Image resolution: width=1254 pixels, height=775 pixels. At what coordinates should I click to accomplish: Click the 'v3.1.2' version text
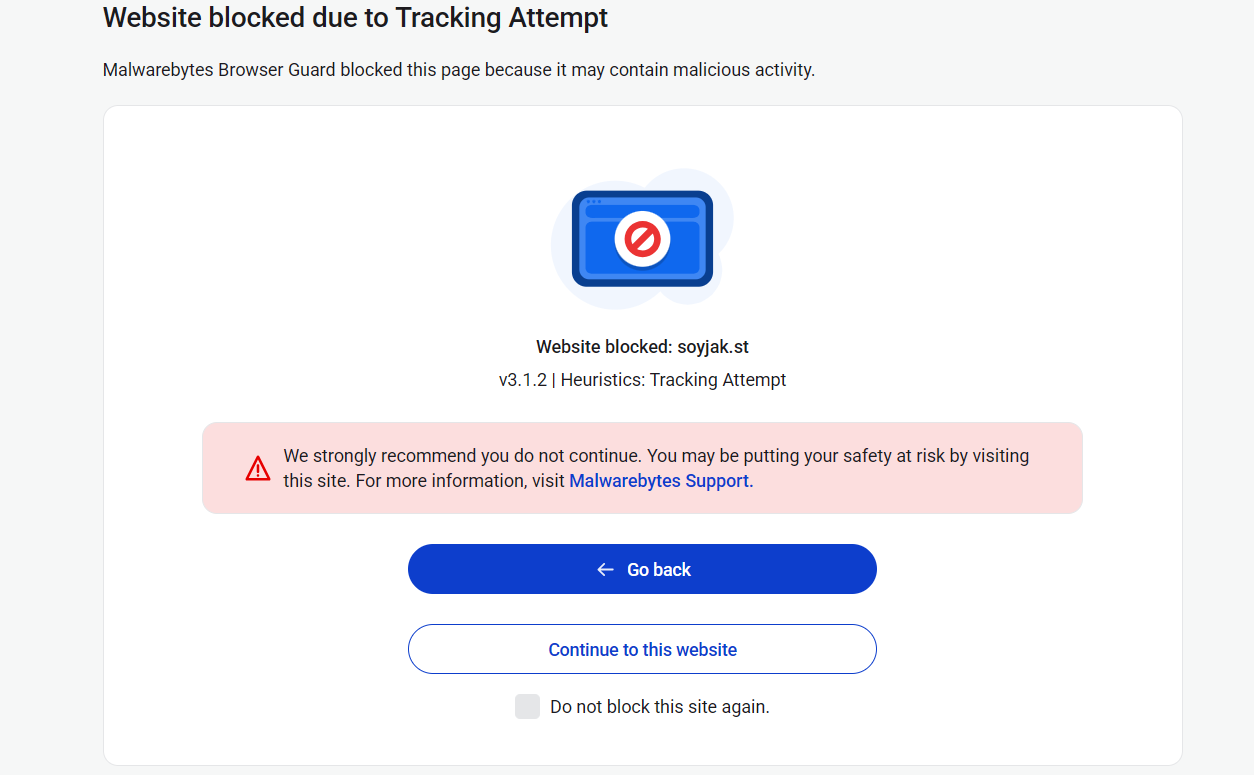[522, 380]
